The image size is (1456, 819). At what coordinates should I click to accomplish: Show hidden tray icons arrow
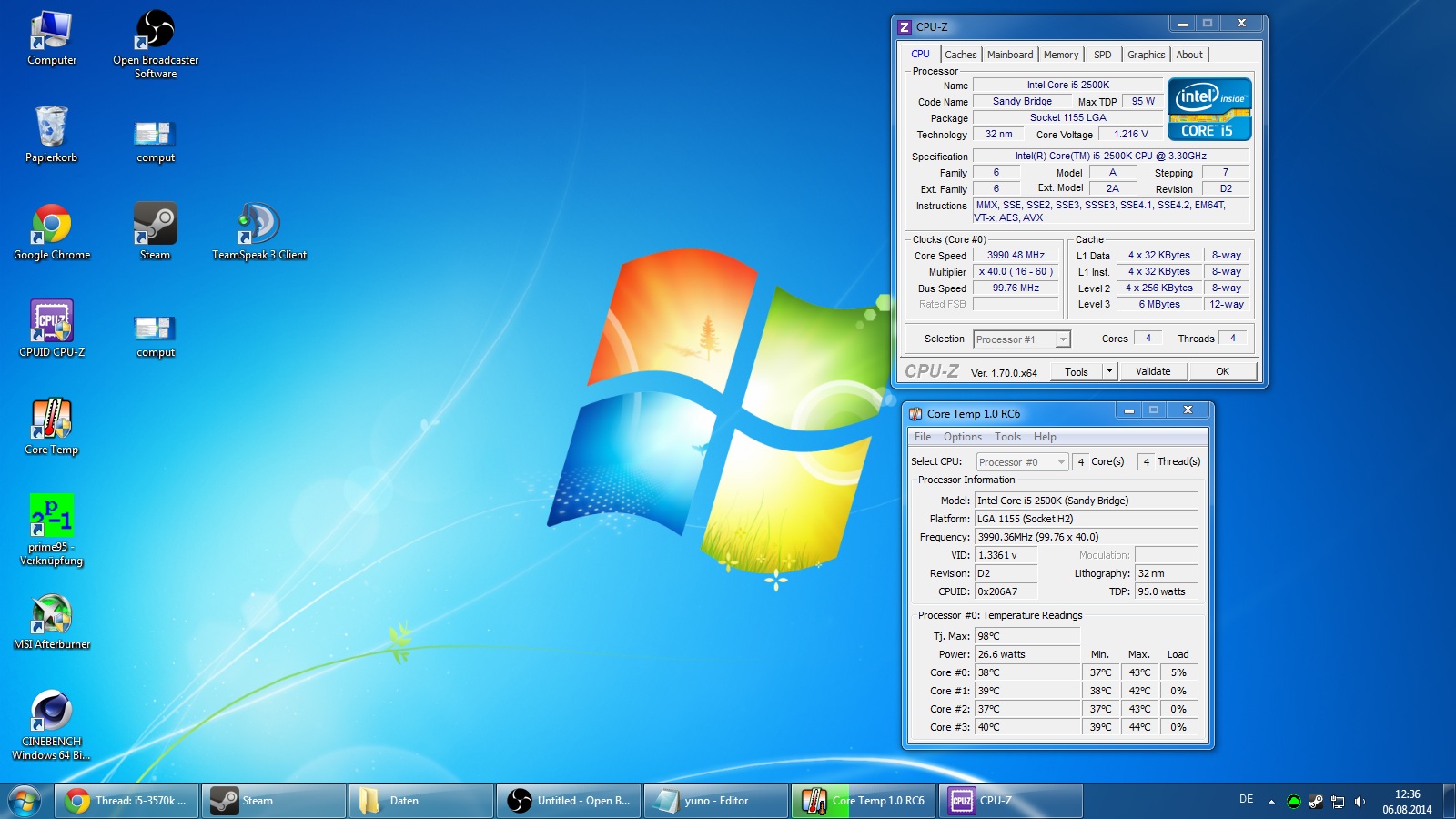point(1271,802)
